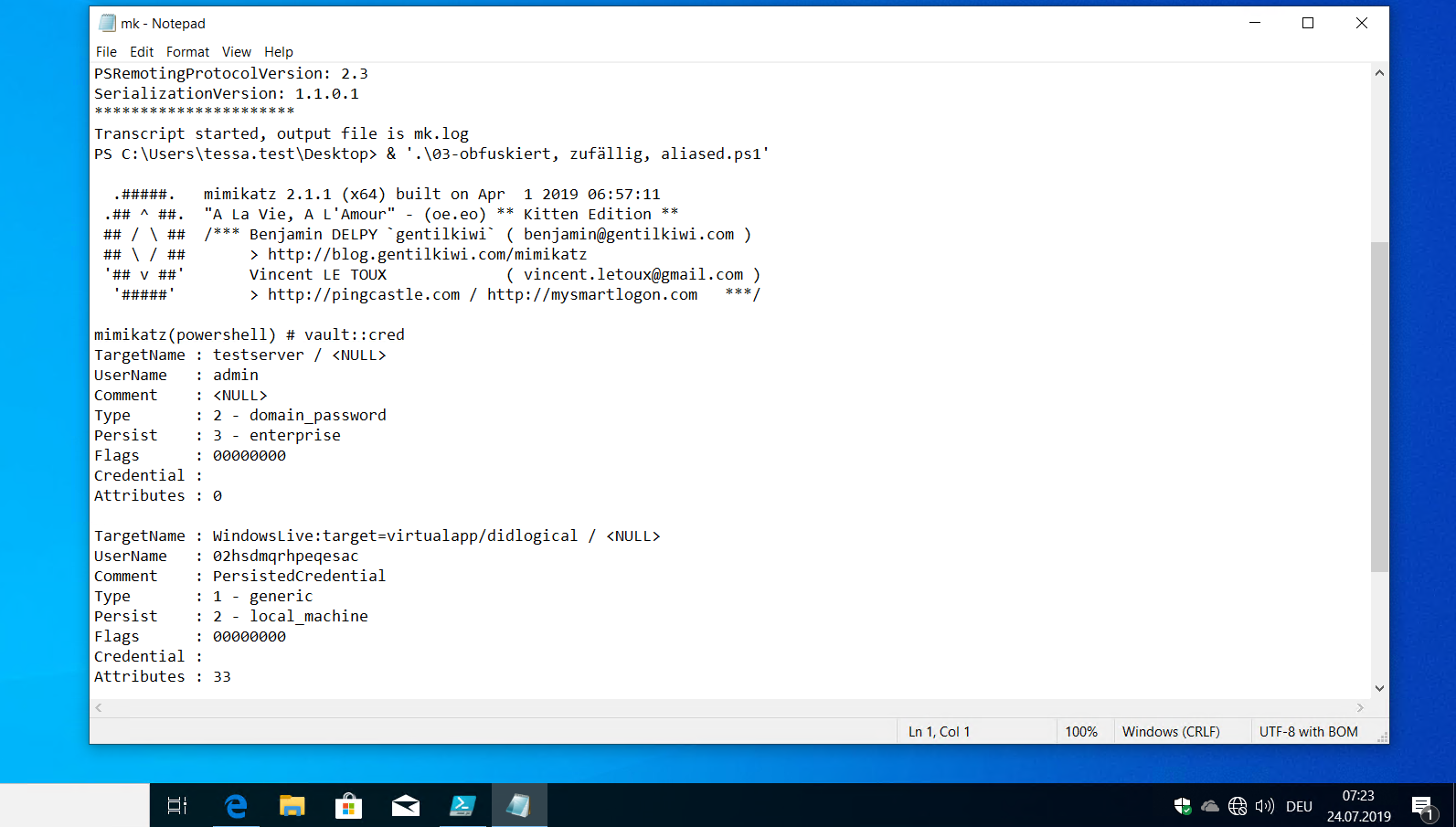Click the 100% zoom status entry

(1081, 732)
